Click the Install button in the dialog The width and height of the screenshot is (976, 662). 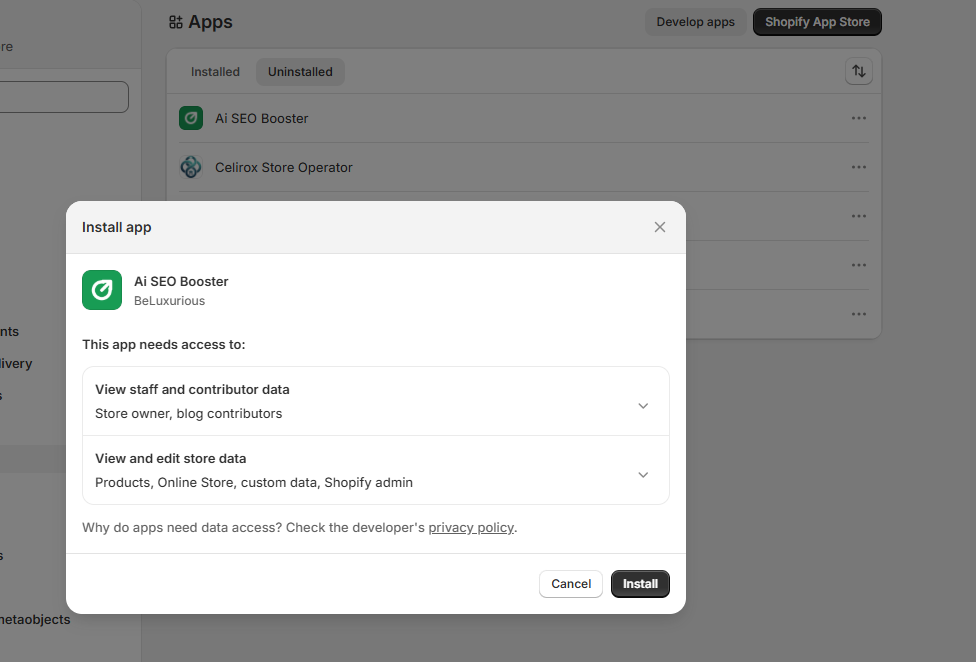(640, 584)
